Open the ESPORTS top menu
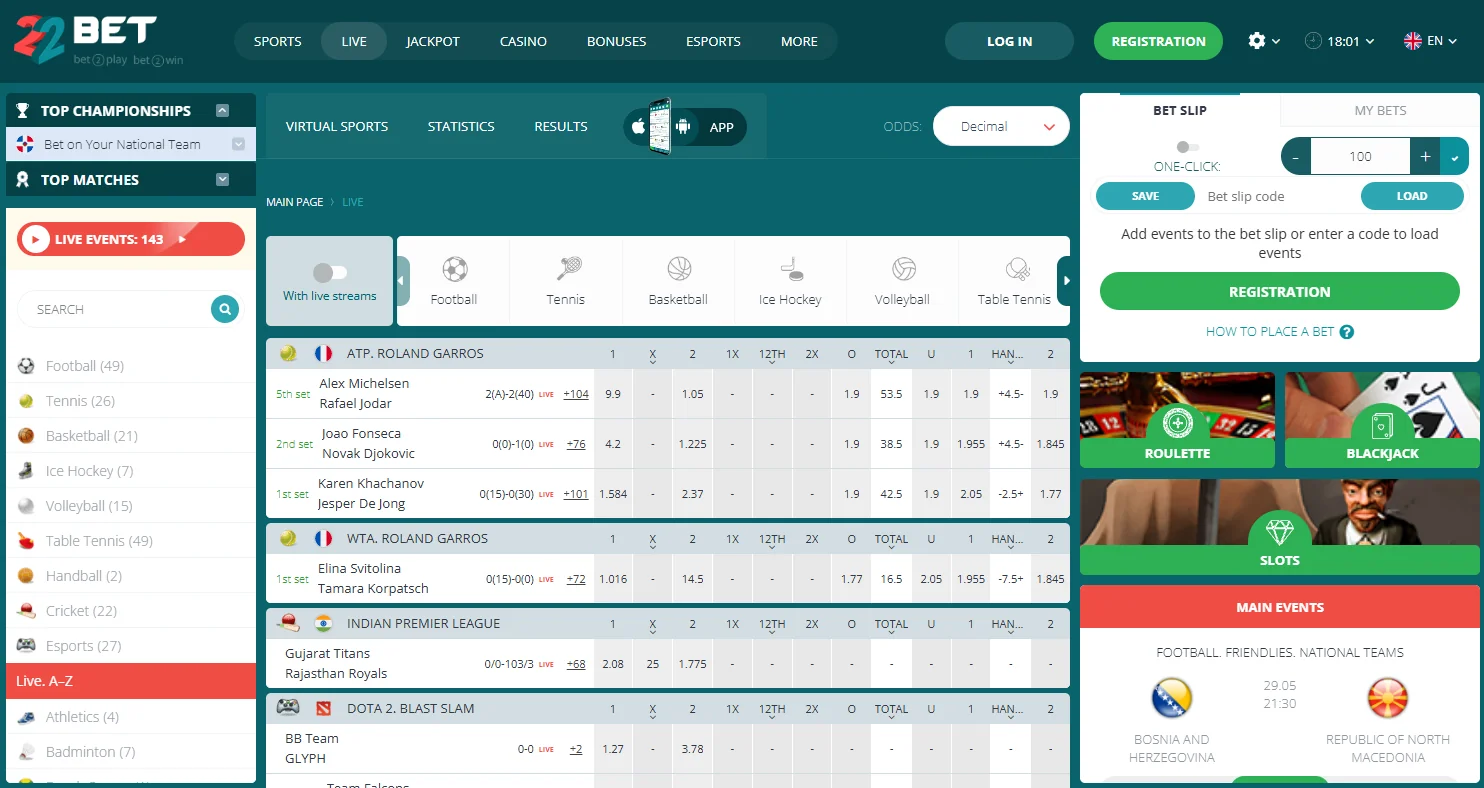1484x788 pixels. [713, 41]
